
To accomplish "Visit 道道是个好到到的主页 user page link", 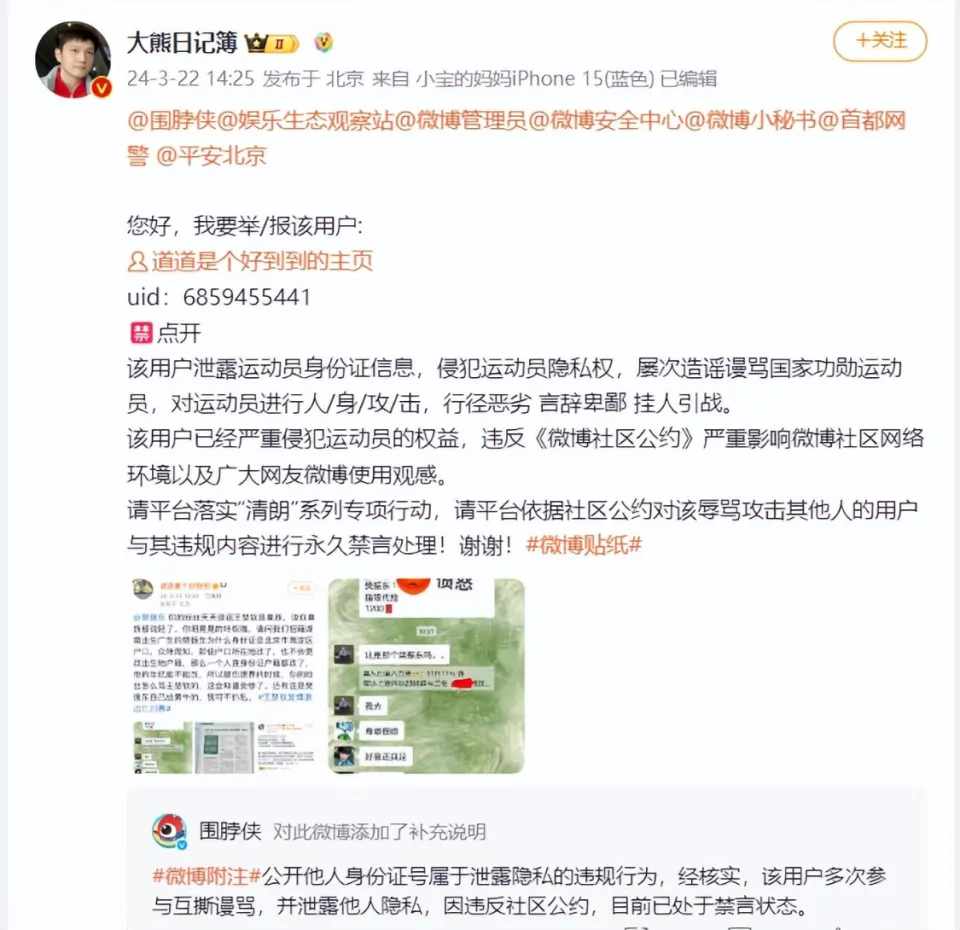I will (250, 261).
